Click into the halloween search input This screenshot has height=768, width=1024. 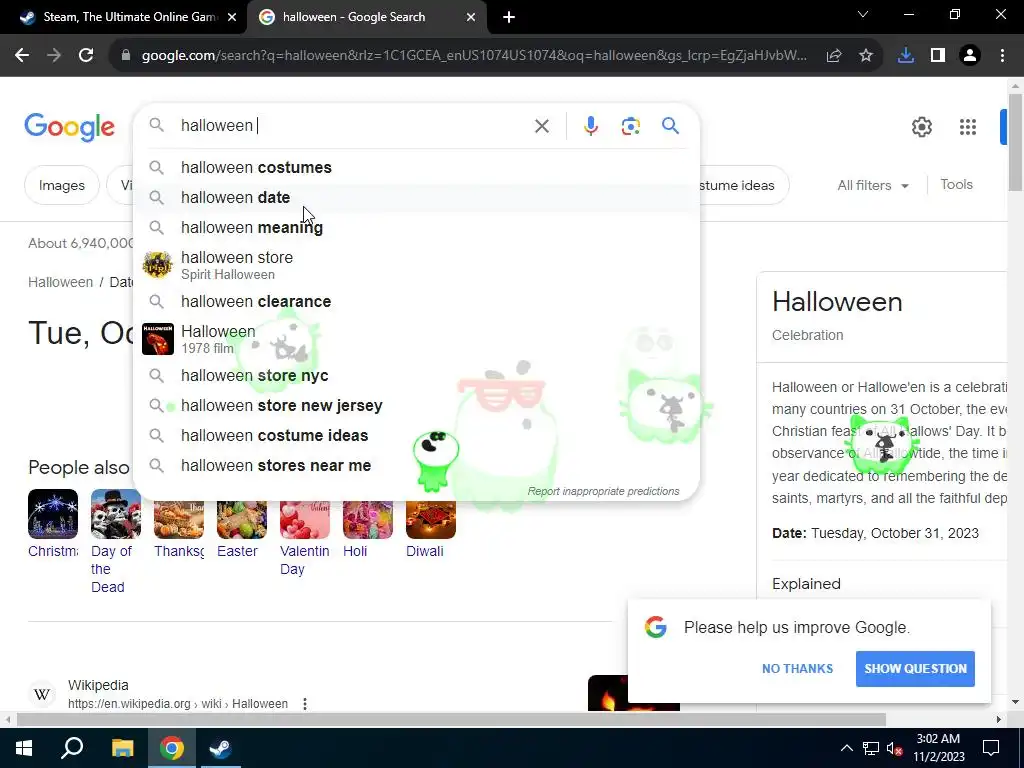click(x=353, y=125)
